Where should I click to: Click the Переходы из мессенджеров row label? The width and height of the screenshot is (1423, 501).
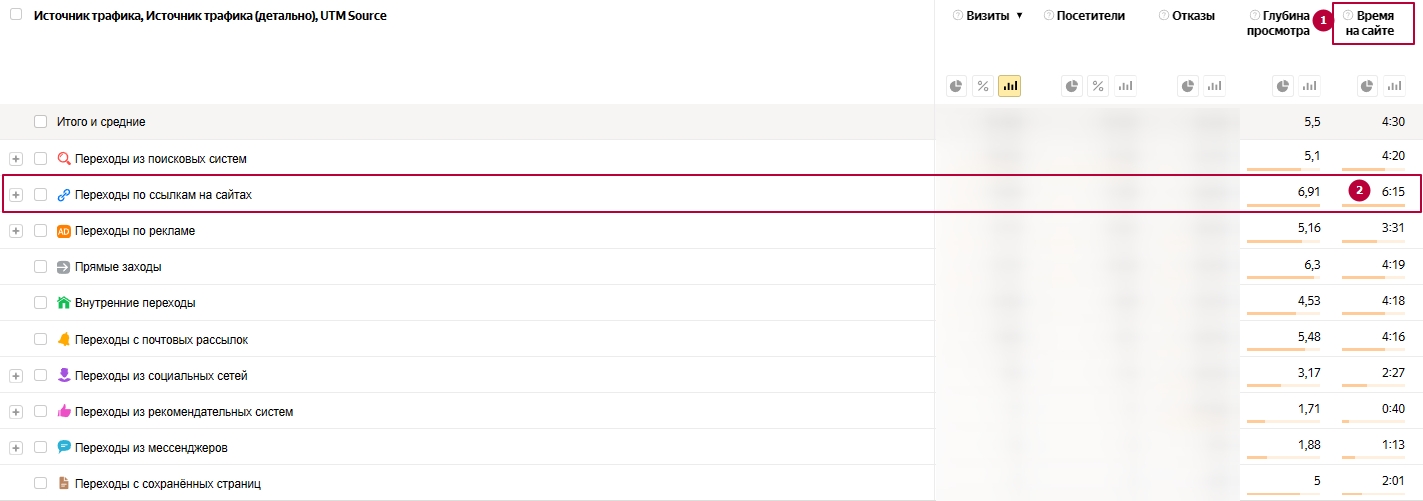[x=151, y=448]
